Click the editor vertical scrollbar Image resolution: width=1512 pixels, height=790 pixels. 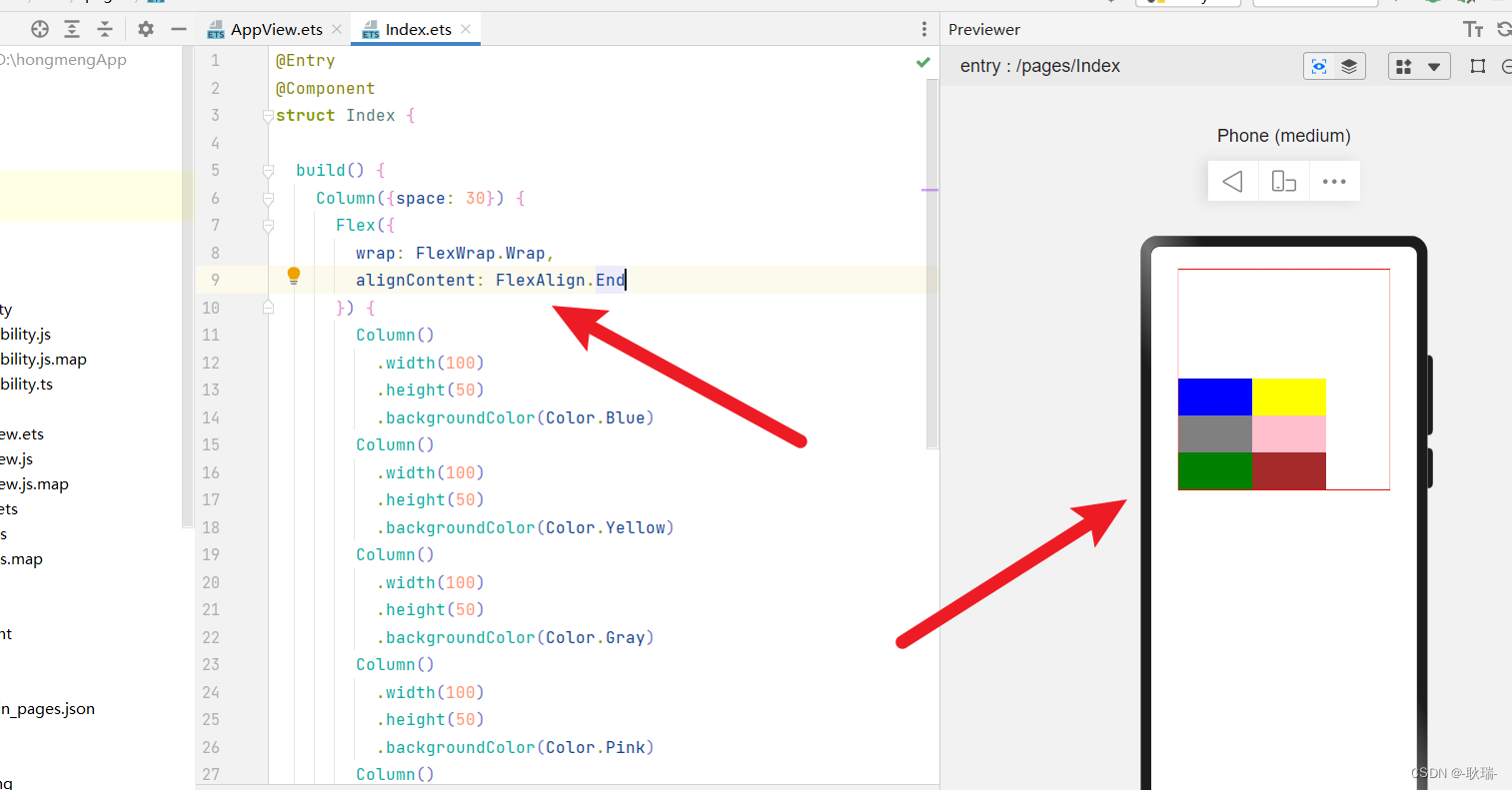932,265
